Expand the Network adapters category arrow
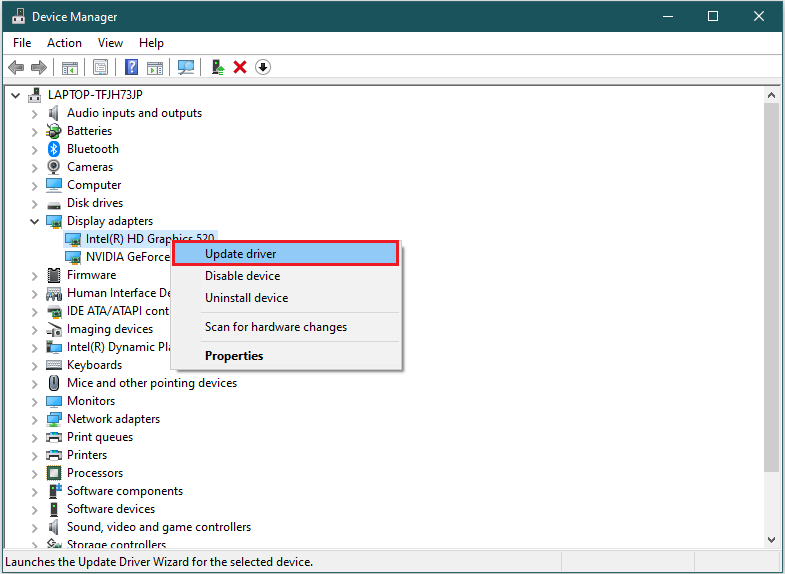The height and width of the screenshot is (574, 785). click(34, 420)
